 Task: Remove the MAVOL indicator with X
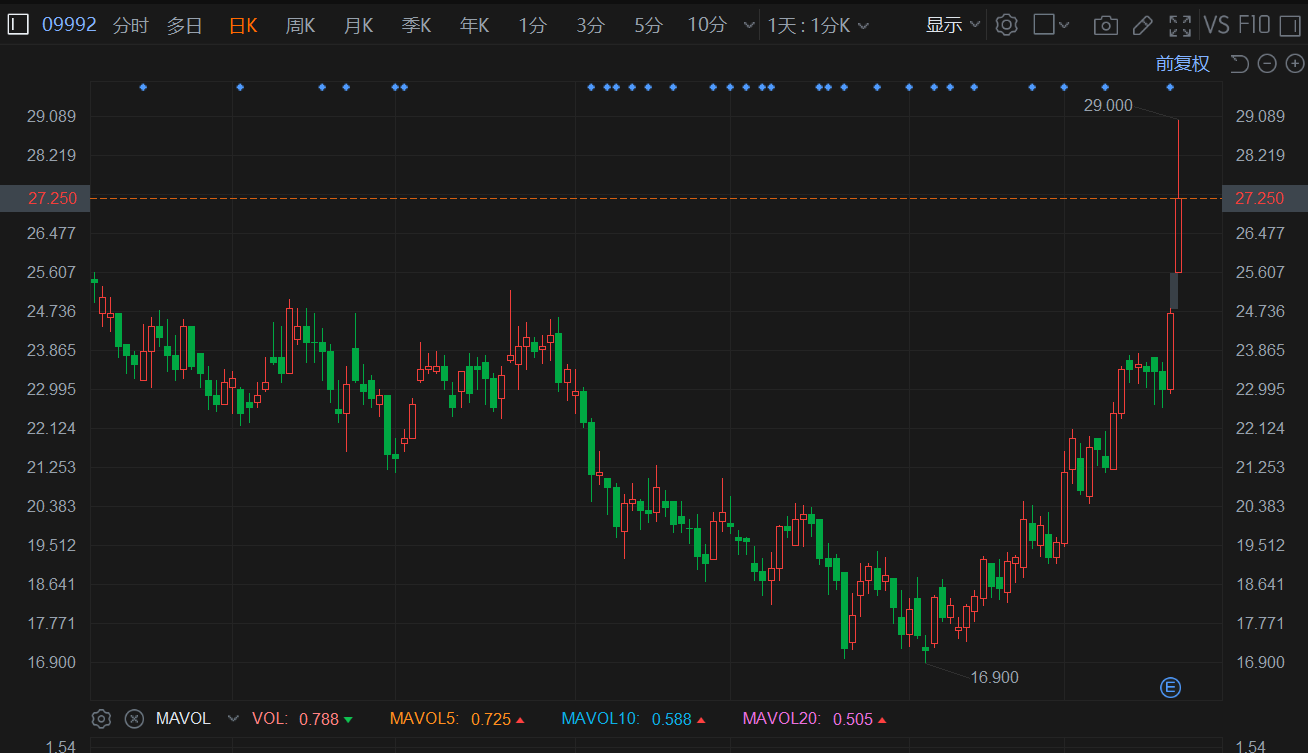tap(134, 718)
